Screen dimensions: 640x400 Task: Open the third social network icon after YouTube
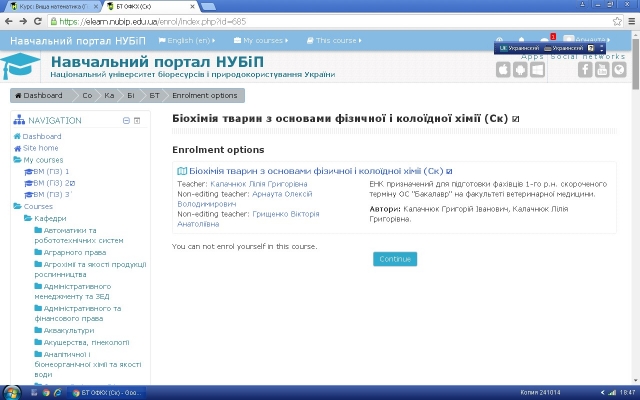[x=619, y=69]
